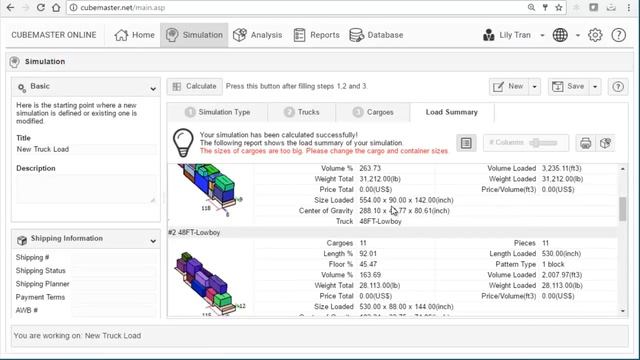640x360 pixels.
Task: Click the Simulation section header icon
Action: [14, 62]
